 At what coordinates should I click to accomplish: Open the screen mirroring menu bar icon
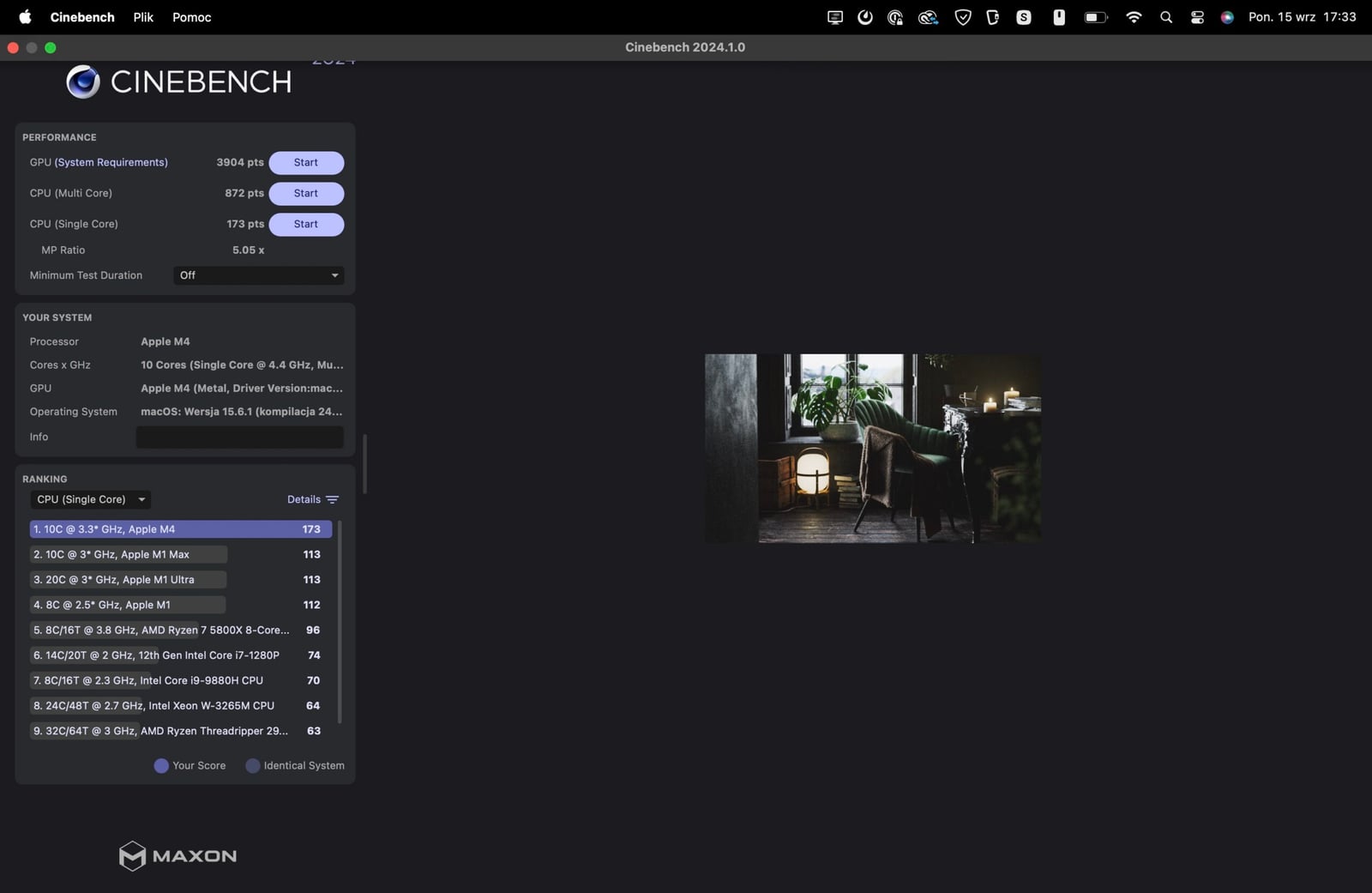pos(835,17)
